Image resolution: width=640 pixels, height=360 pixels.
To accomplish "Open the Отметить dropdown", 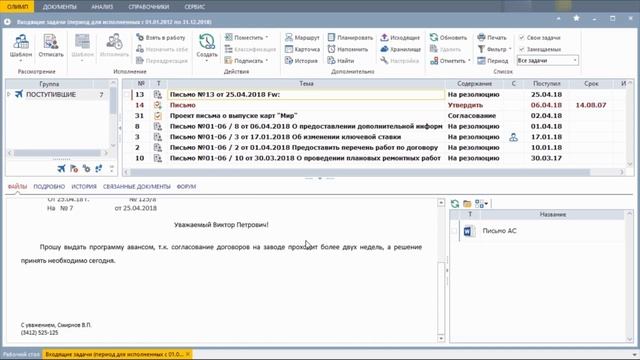I will click(469, 60).
